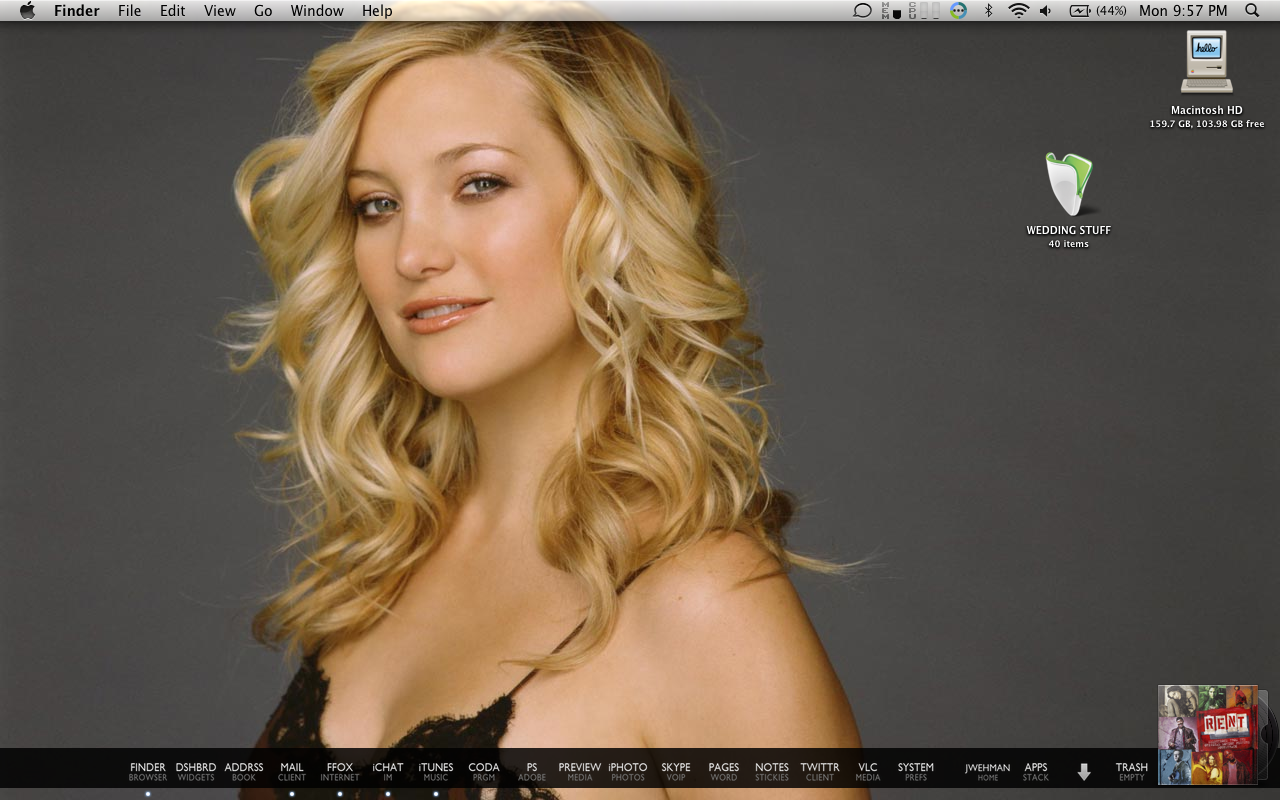Open PAGES word processor in dock

coord(724,772)
